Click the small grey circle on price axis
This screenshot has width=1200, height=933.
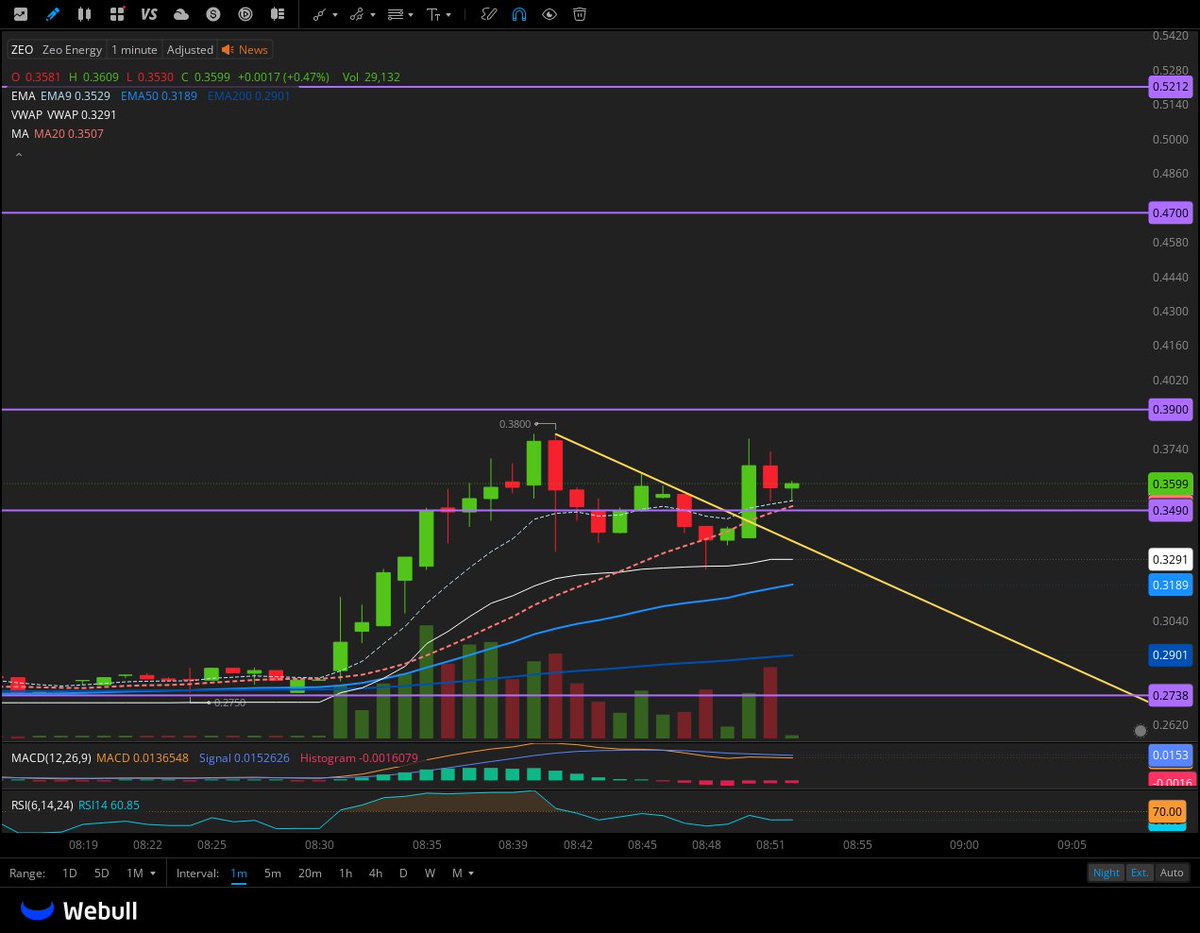(x=1140, y=731)
